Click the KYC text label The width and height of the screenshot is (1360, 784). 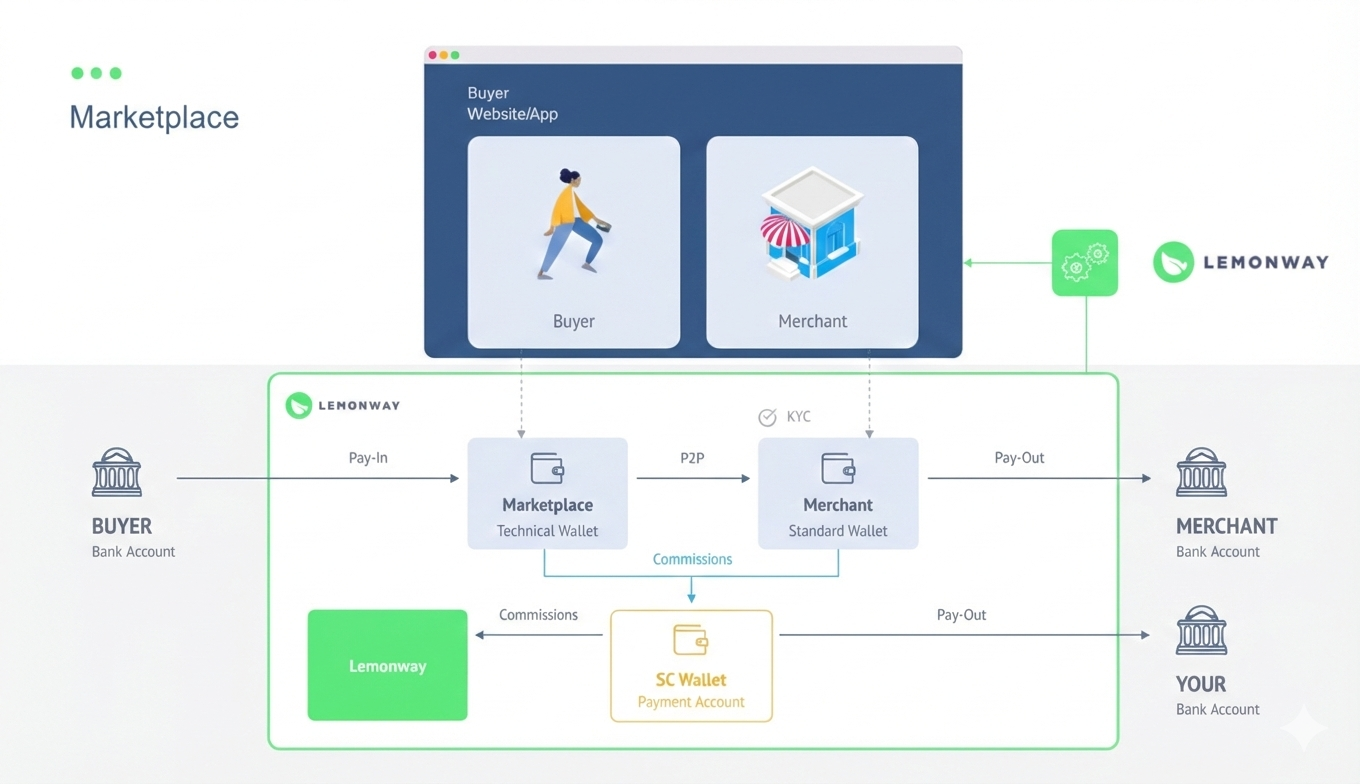(798, 417)
